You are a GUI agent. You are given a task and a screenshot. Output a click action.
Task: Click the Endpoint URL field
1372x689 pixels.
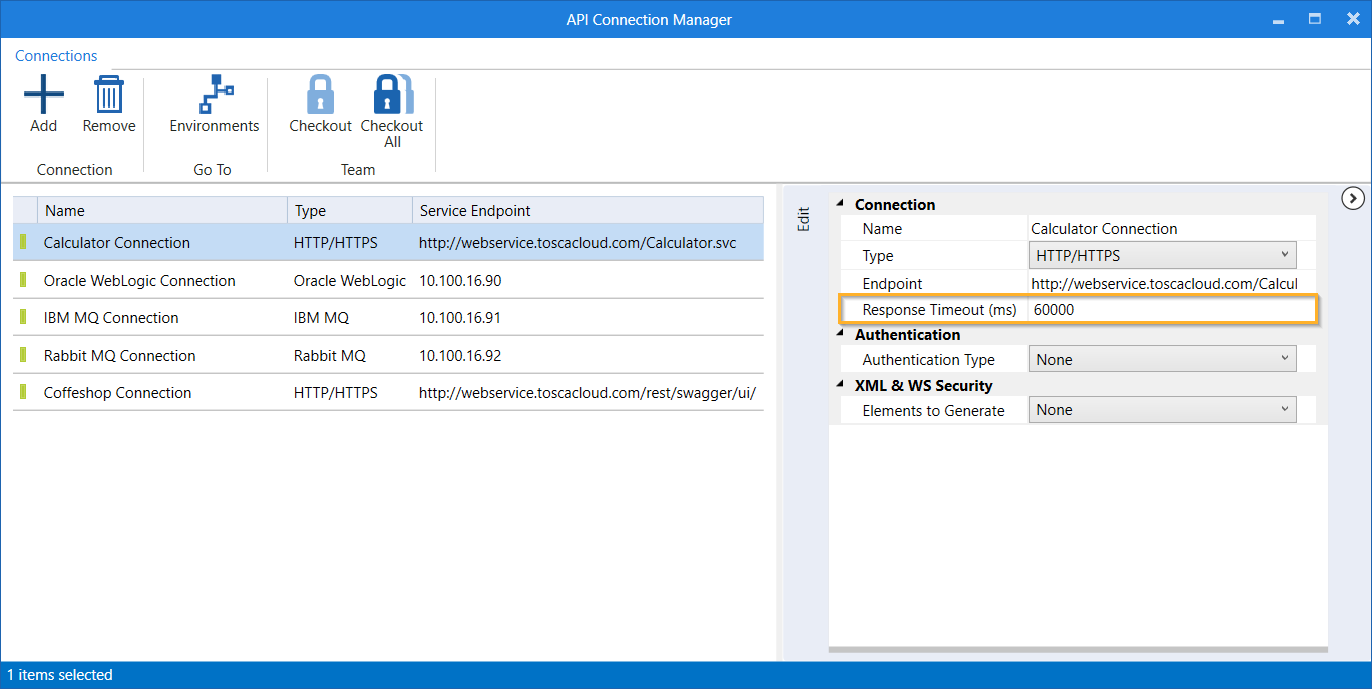click(1163, 283)
